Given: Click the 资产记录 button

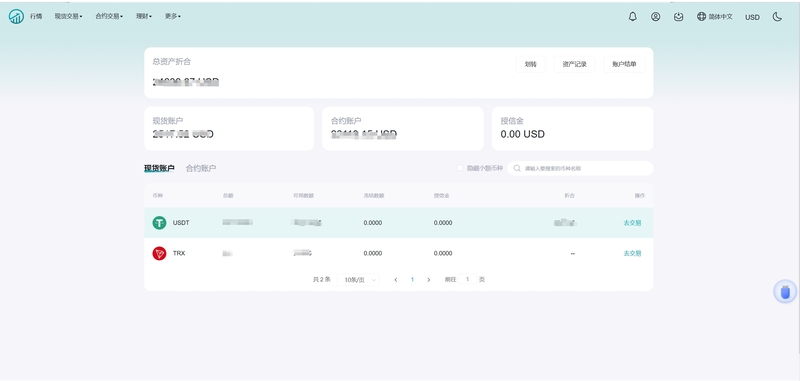Looking at the screenshot, I should click(574, 64).
